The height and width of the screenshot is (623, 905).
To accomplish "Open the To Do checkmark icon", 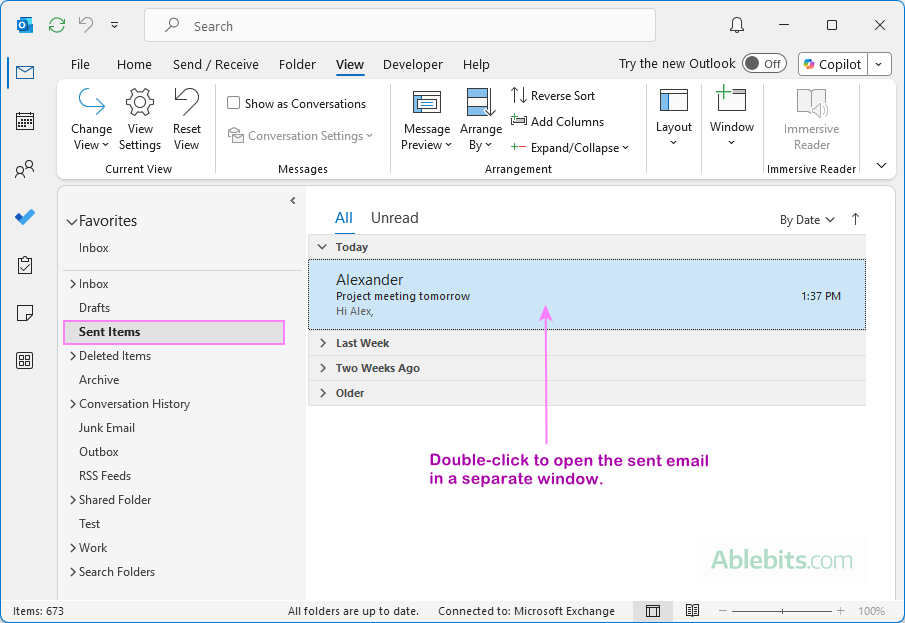I will point(25,217).
